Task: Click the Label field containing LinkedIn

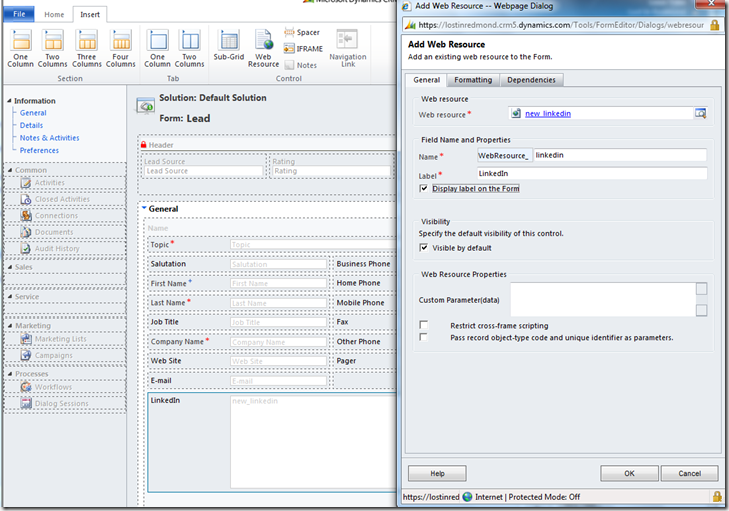Action: point(592,173)
